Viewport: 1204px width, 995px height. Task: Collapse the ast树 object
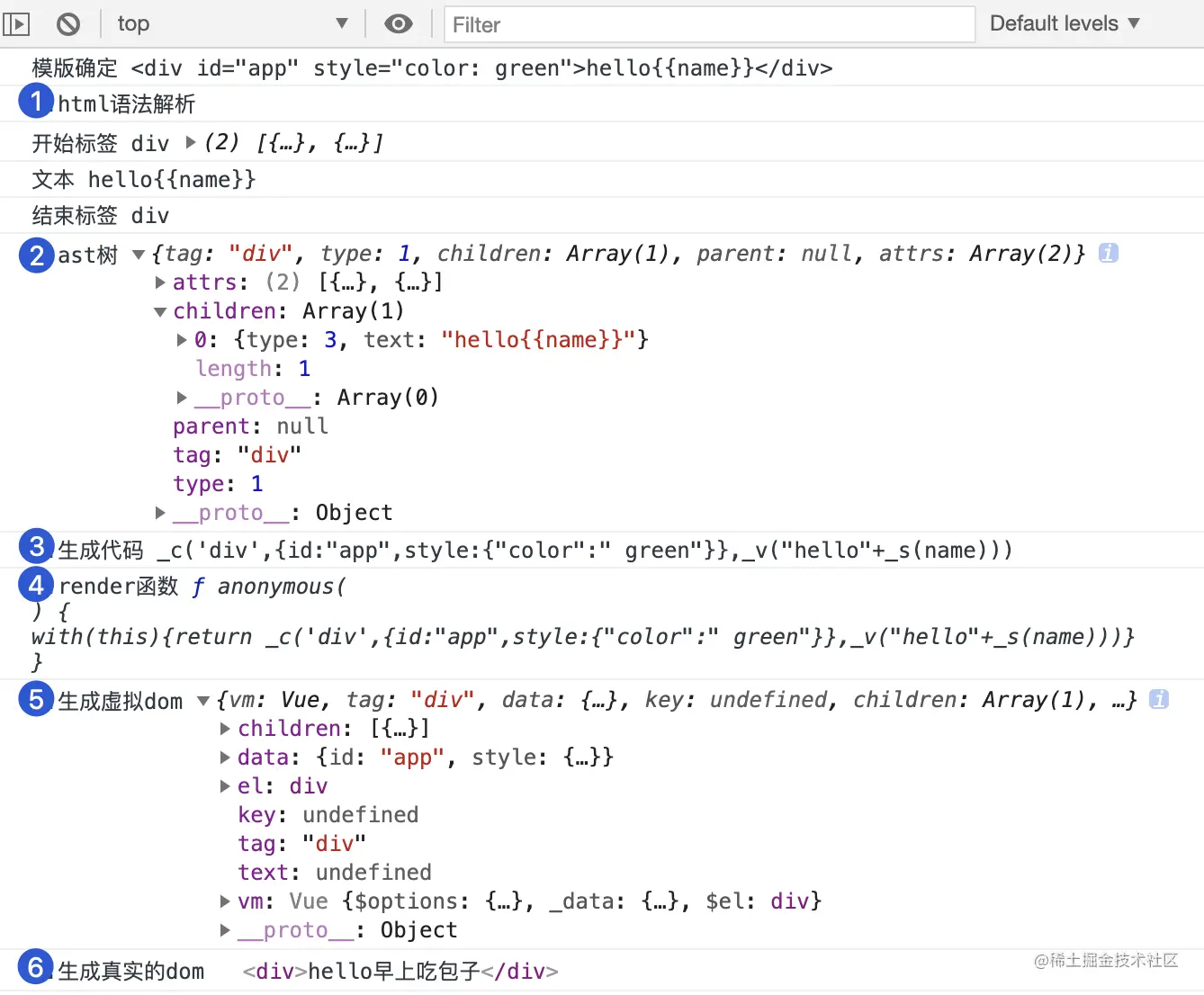click(x=139, y=255)
